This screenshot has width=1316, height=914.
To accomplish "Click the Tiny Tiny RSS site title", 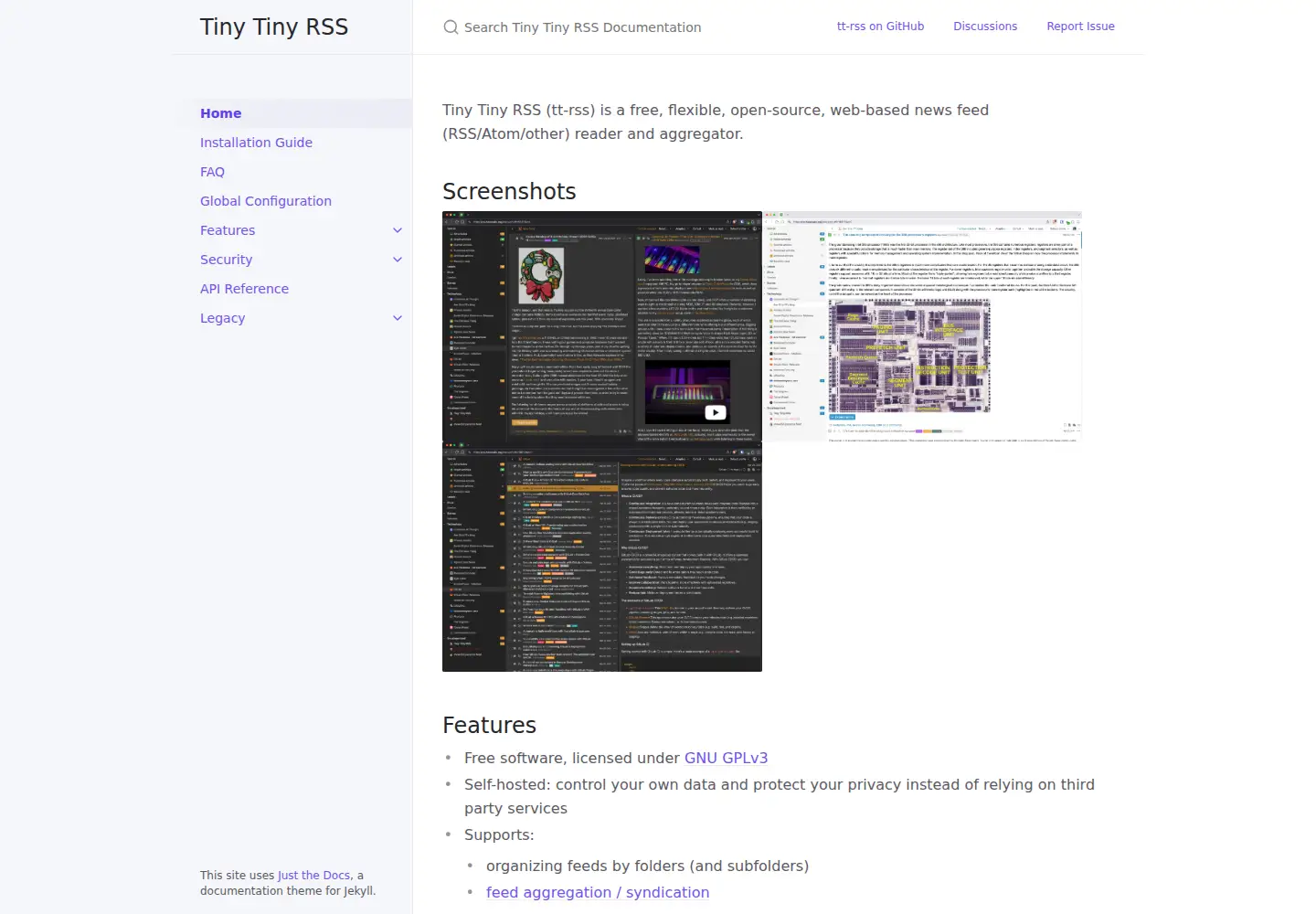I will tap(274, 27).
